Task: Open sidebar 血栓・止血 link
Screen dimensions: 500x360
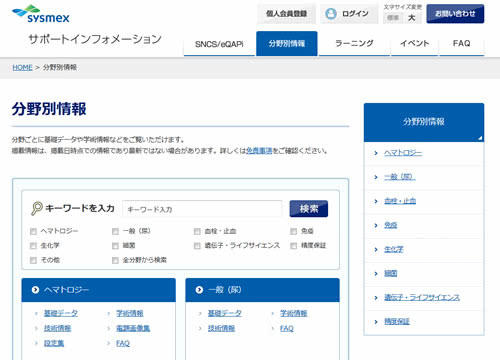Action: click(x=400, y=201)
